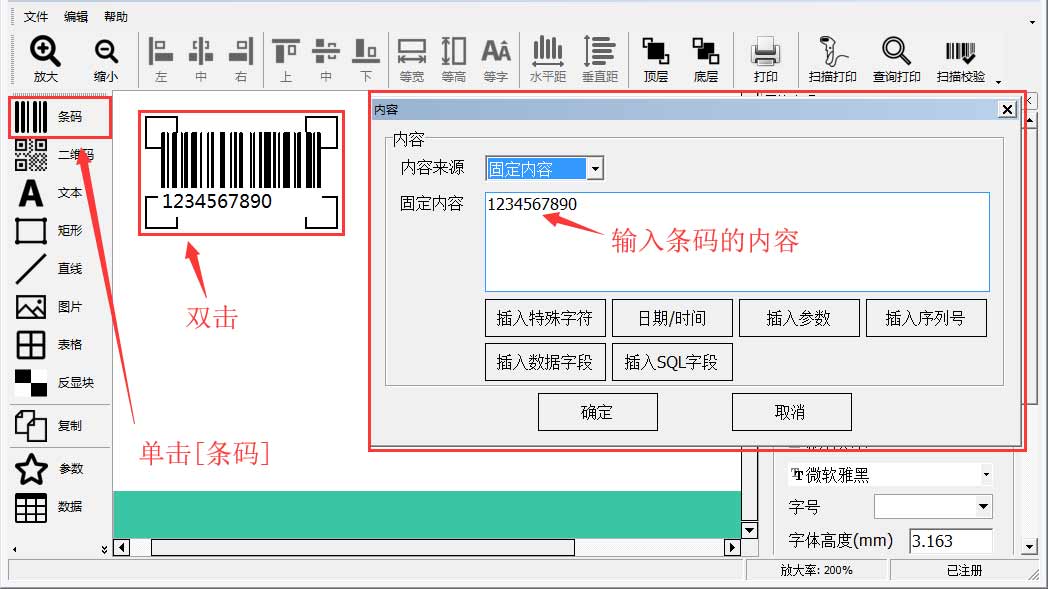The image size is (1048, 589).
Task: Select the Text (文本) tool in sidebar
Action: point(31,193)
